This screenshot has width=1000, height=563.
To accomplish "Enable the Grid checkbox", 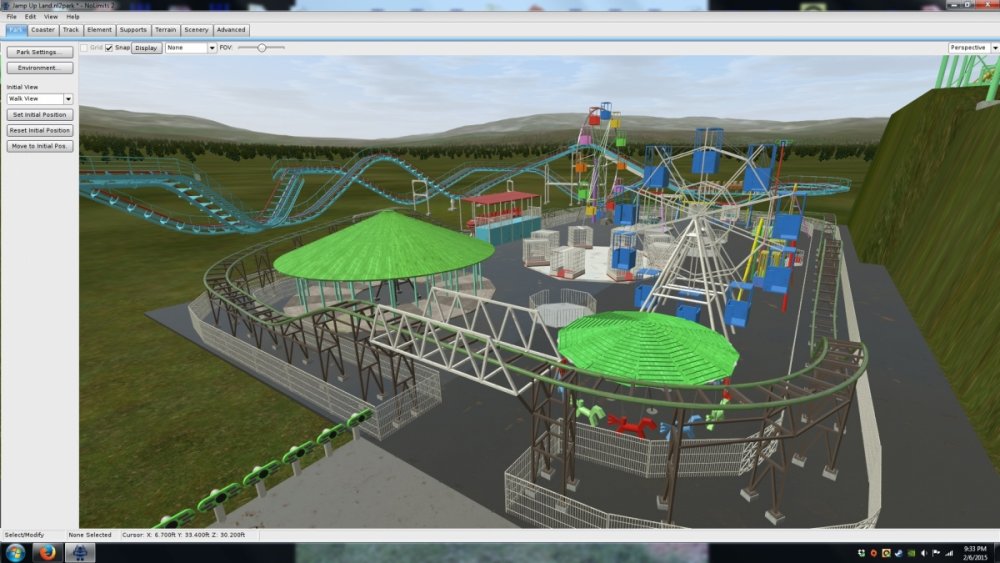I will coord(85,47).
